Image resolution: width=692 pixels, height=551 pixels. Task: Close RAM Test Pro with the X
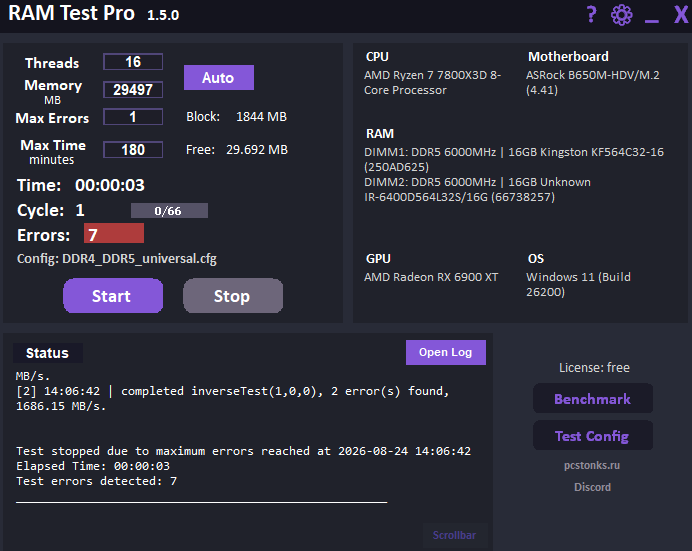(x=681, y=15)
